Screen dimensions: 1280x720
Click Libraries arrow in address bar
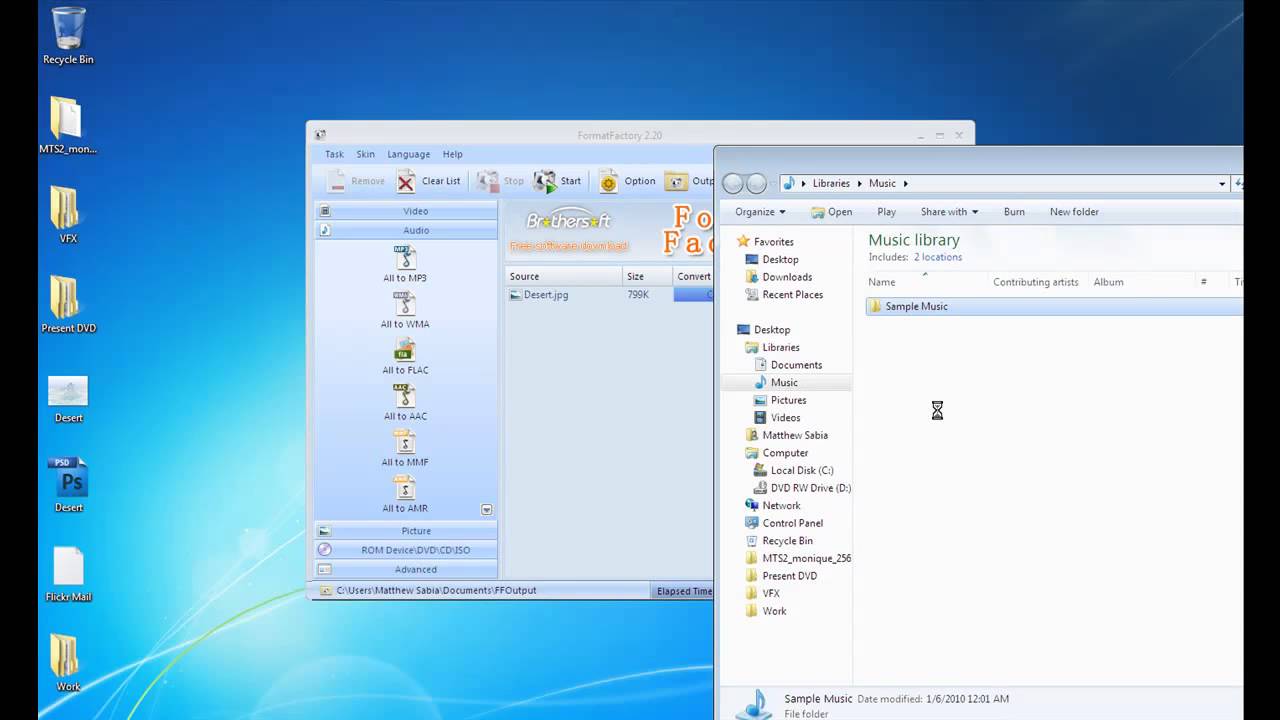click(x=858, y=184)
